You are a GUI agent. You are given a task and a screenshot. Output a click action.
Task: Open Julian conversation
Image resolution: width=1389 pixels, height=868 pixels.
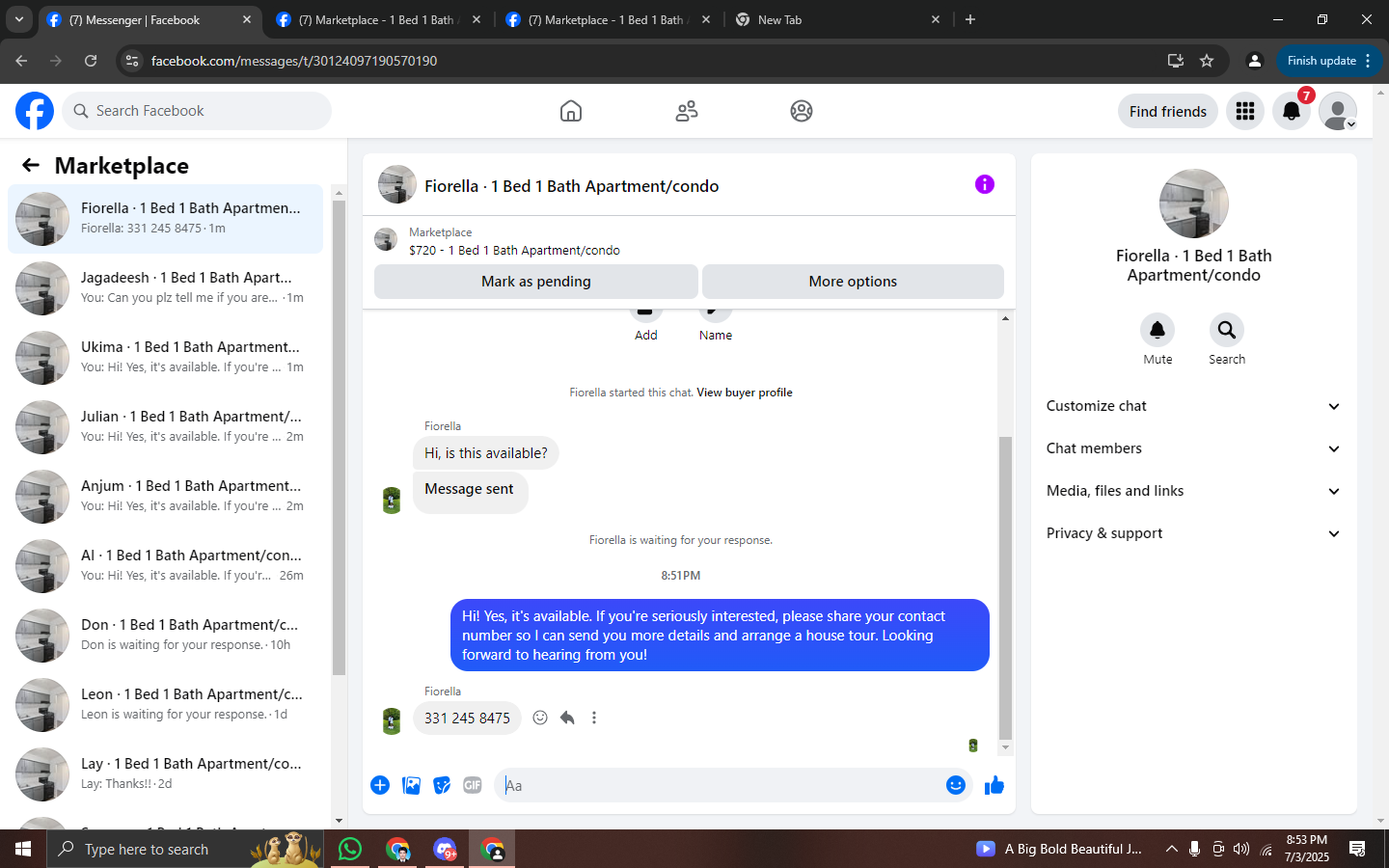[x=166, y=427]
